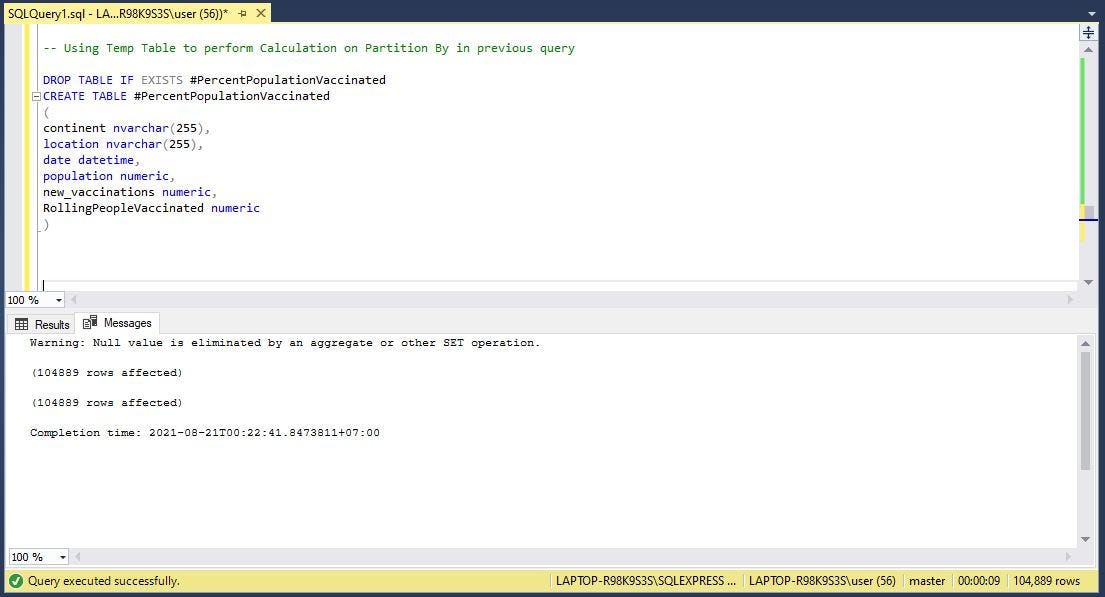
Task: Click messages horizontal scroll right arrow
Action: (x=1070, y=557)
